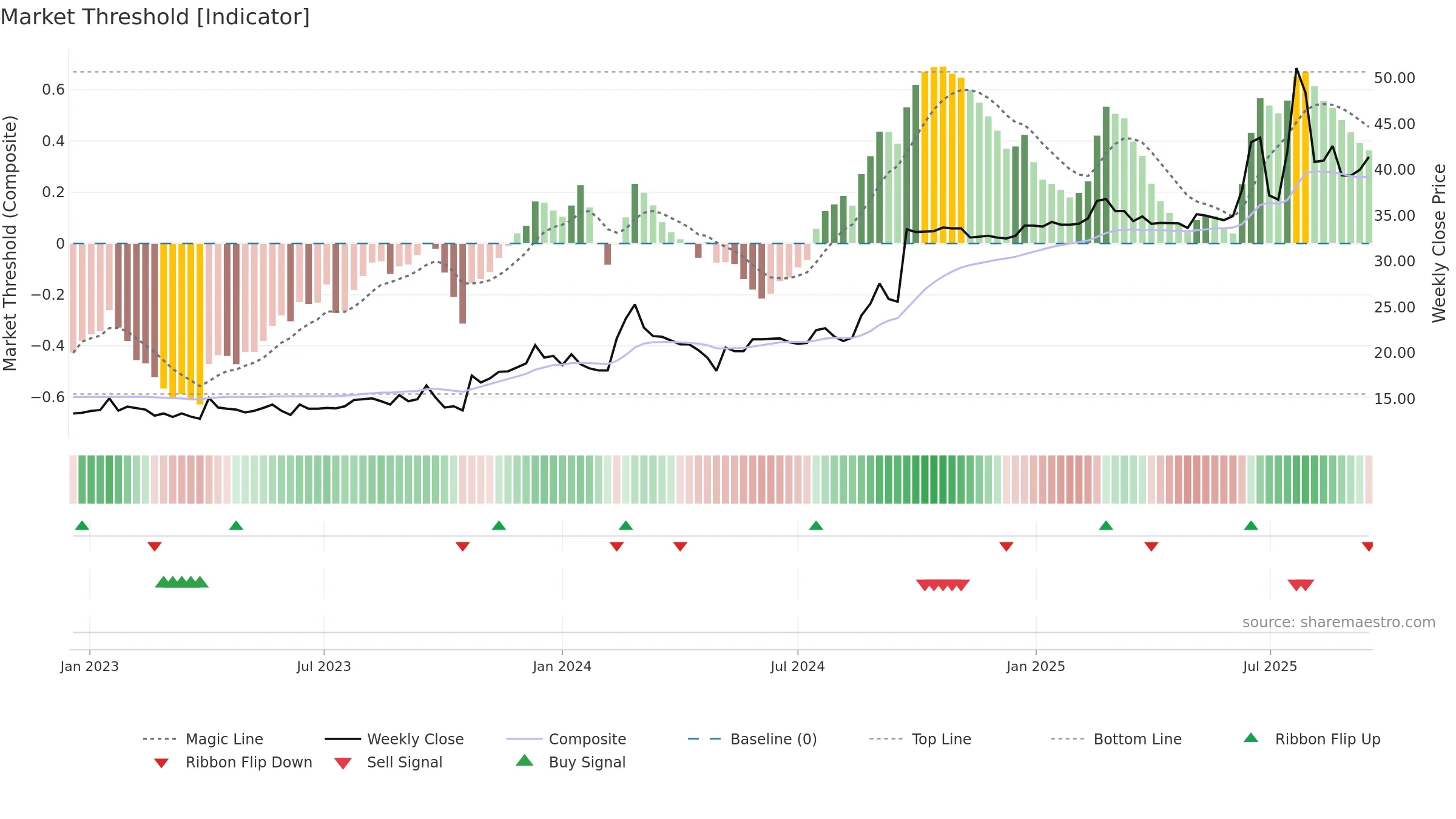Toggle the Magic Line legend entry

203,739
